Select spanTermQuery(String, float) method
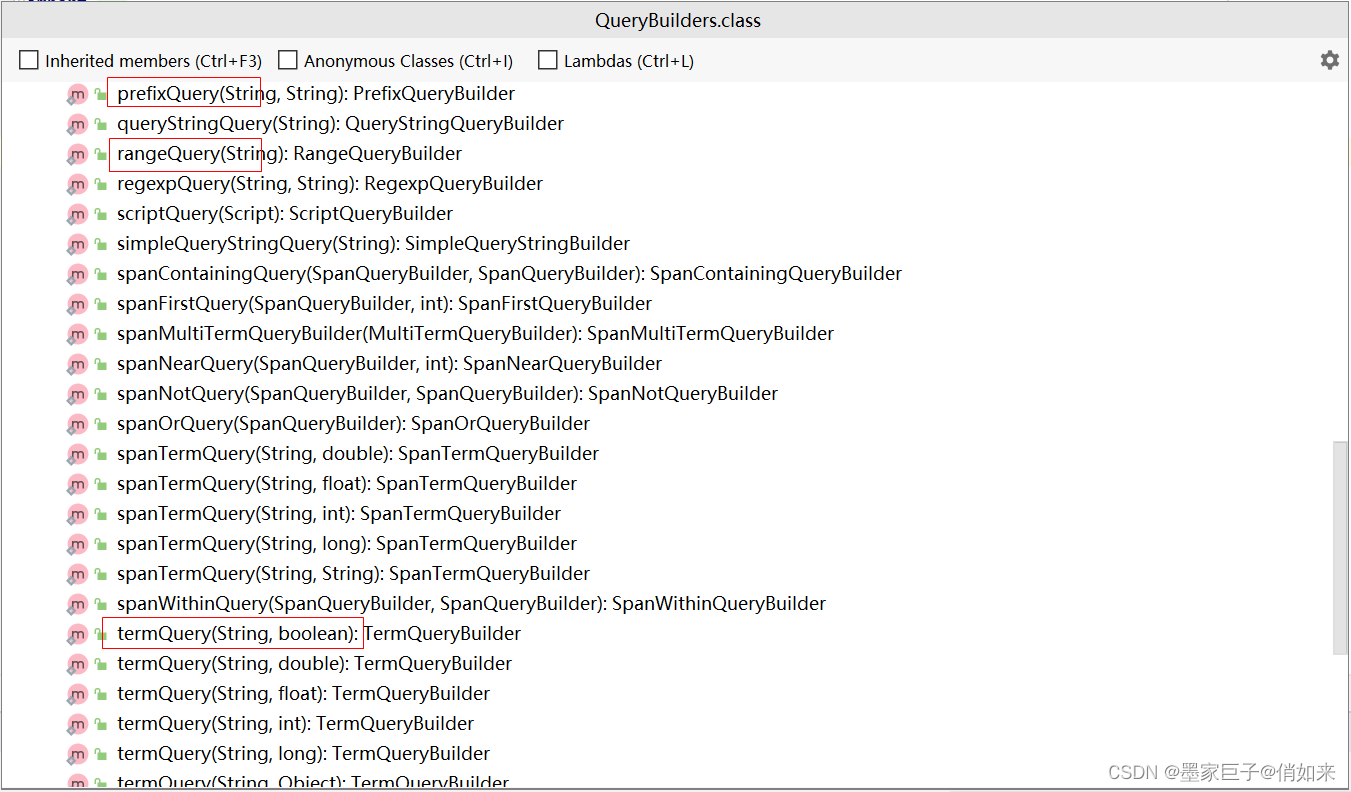This screenshot has height=792, width=1351. [347, 484]
